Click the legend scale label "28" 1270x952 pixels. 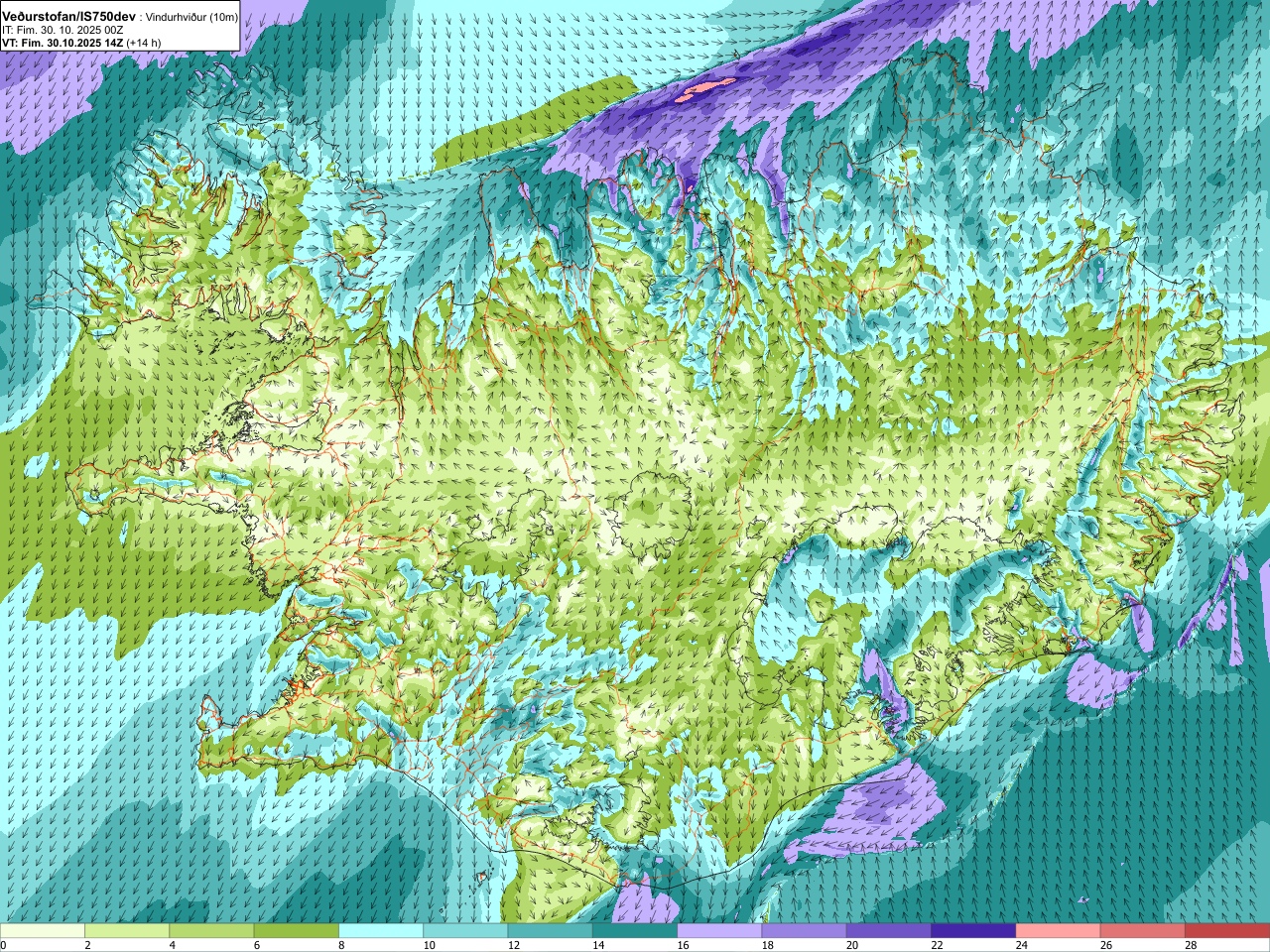(1191, 945)
